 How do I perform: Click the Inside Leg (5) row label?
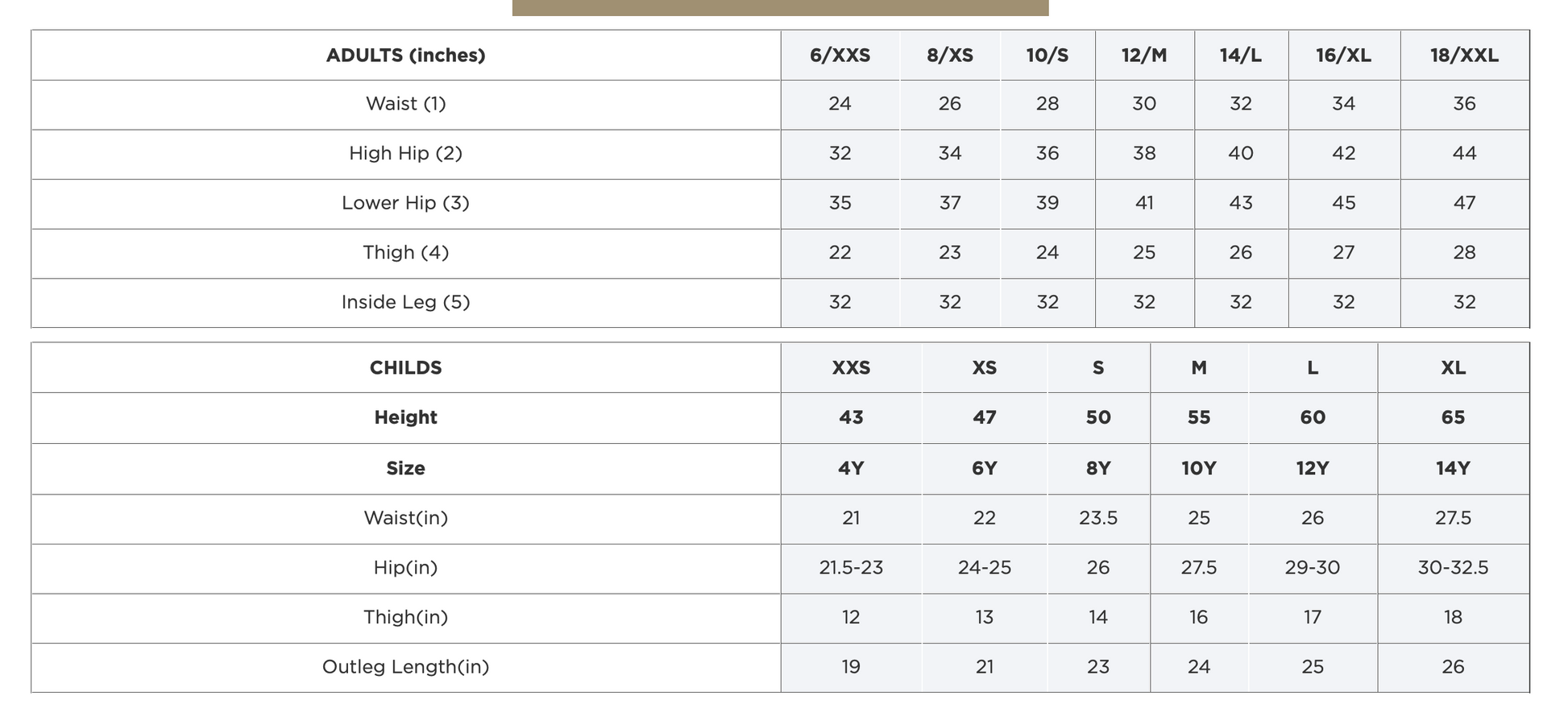pos(405,302)
